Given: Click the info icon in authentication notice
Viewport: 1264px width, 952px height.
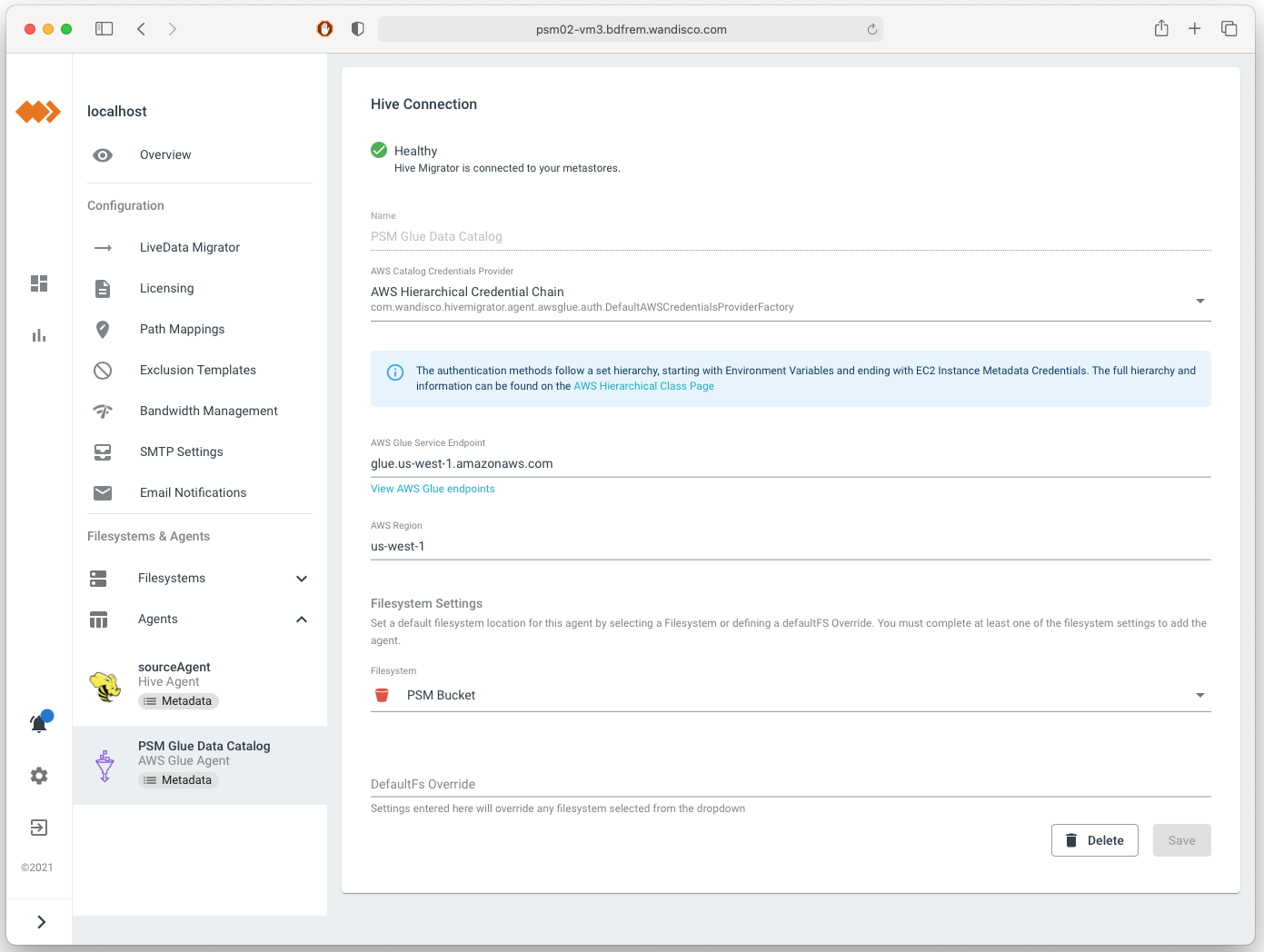Looking at the screenshot, I should point(395,372).
